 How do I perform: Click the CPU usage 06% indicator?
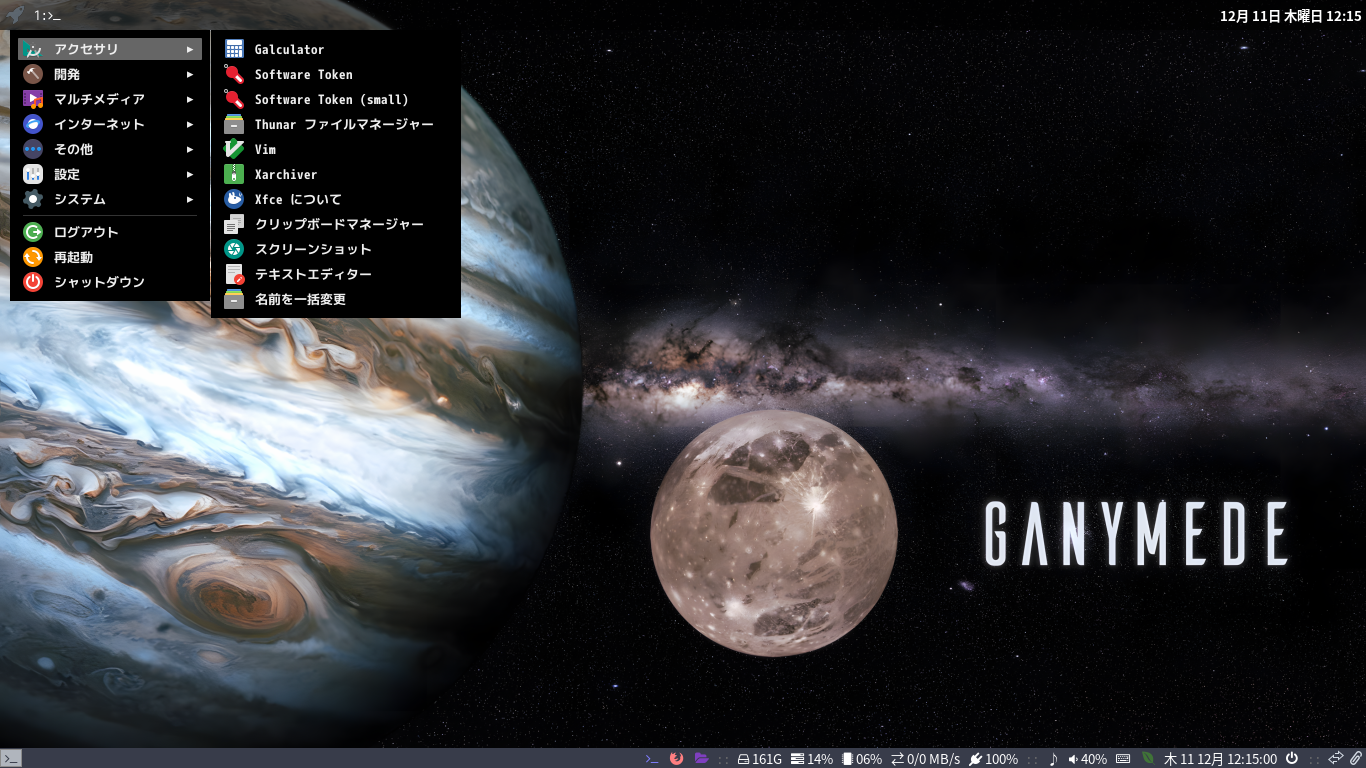click(x=862, y=759)
